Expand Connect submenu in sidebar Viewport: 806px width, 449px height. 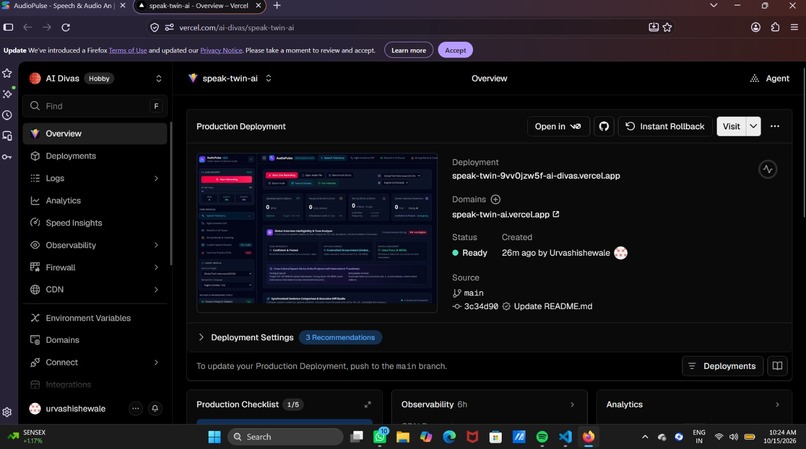tap(156, 363)
